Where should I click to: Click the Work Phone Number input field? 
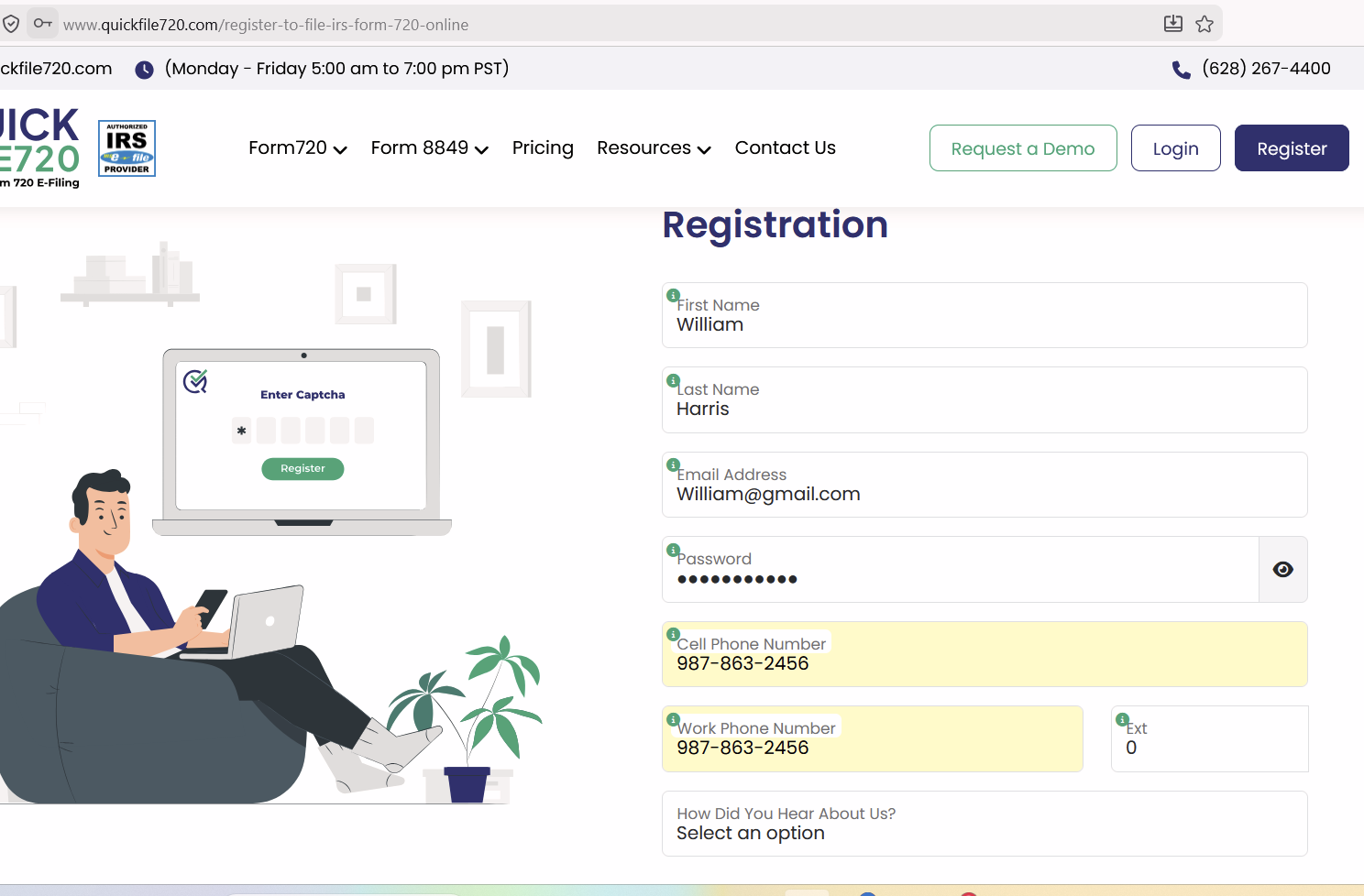point(873,739)
